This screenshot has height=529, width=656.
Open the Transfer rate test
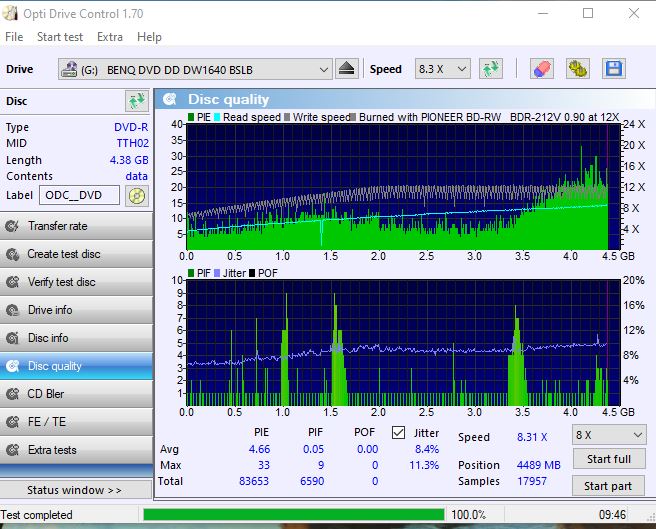coord(77,226)
